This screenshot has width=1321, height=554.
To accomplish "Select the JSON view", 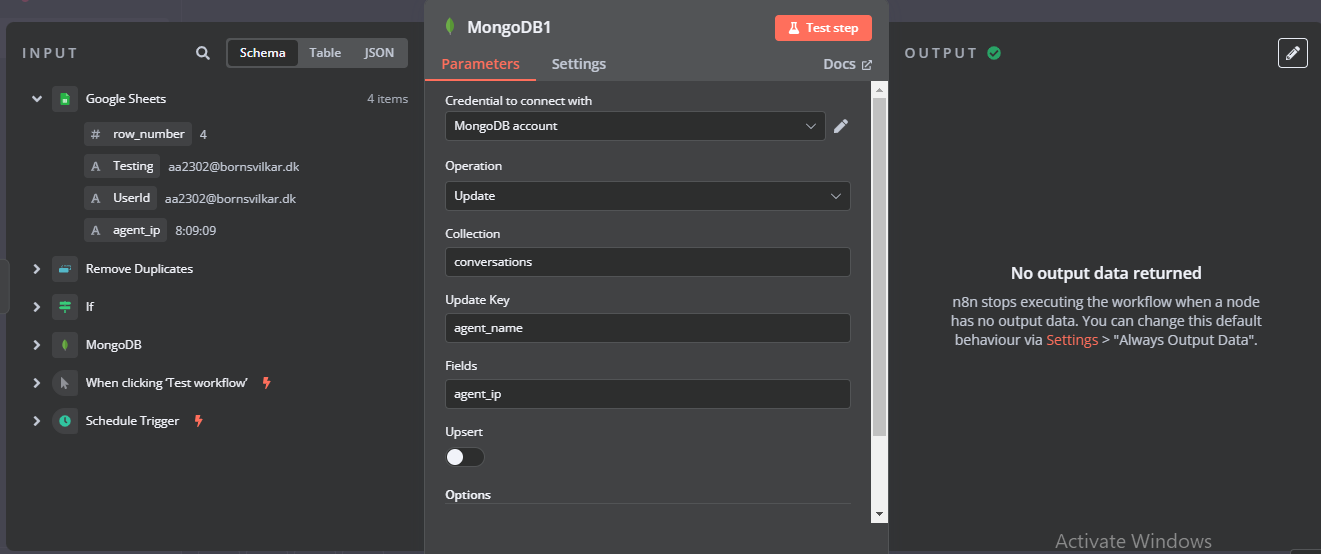I will pyautogui.click(x=379, y=53).
